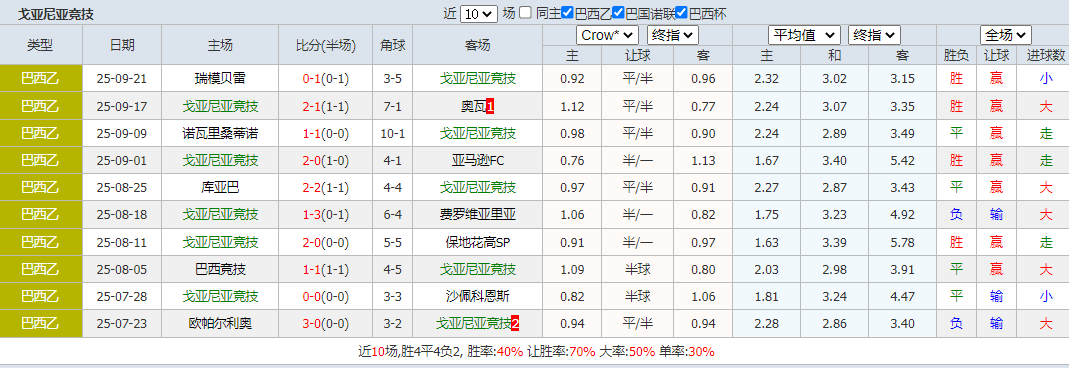The width and height of the screenshot is (1069, 368).
Task: Click 戈亚尼亚竞技 in the 25-09-21 row
Action: [477, 78]
